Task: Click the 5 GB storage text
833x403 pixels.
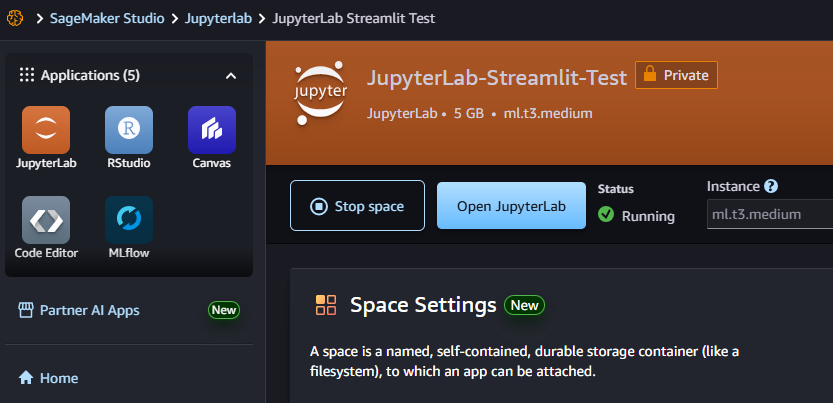Action: pos(469,114)
